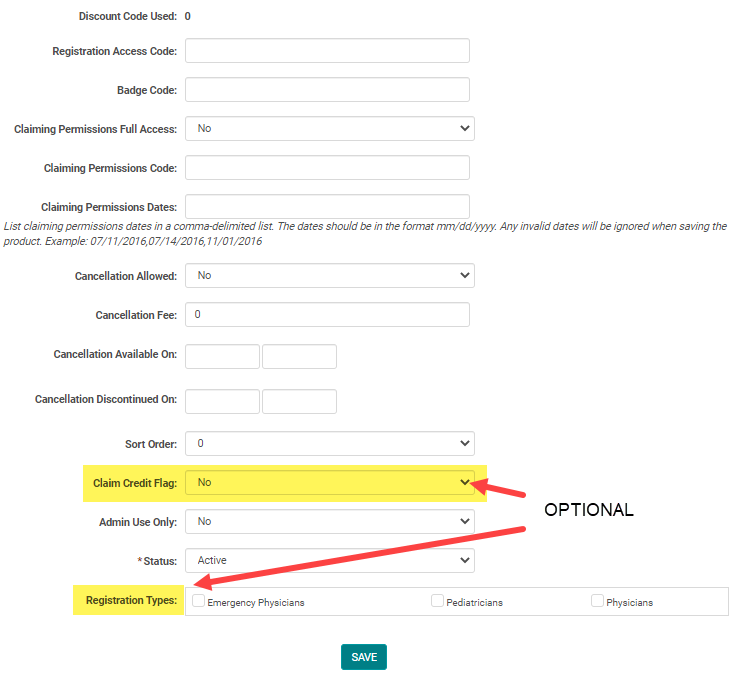Click Cancellation Discontinued On date field
The height and width of the screenshot is (679, 730).
[222, 401]
